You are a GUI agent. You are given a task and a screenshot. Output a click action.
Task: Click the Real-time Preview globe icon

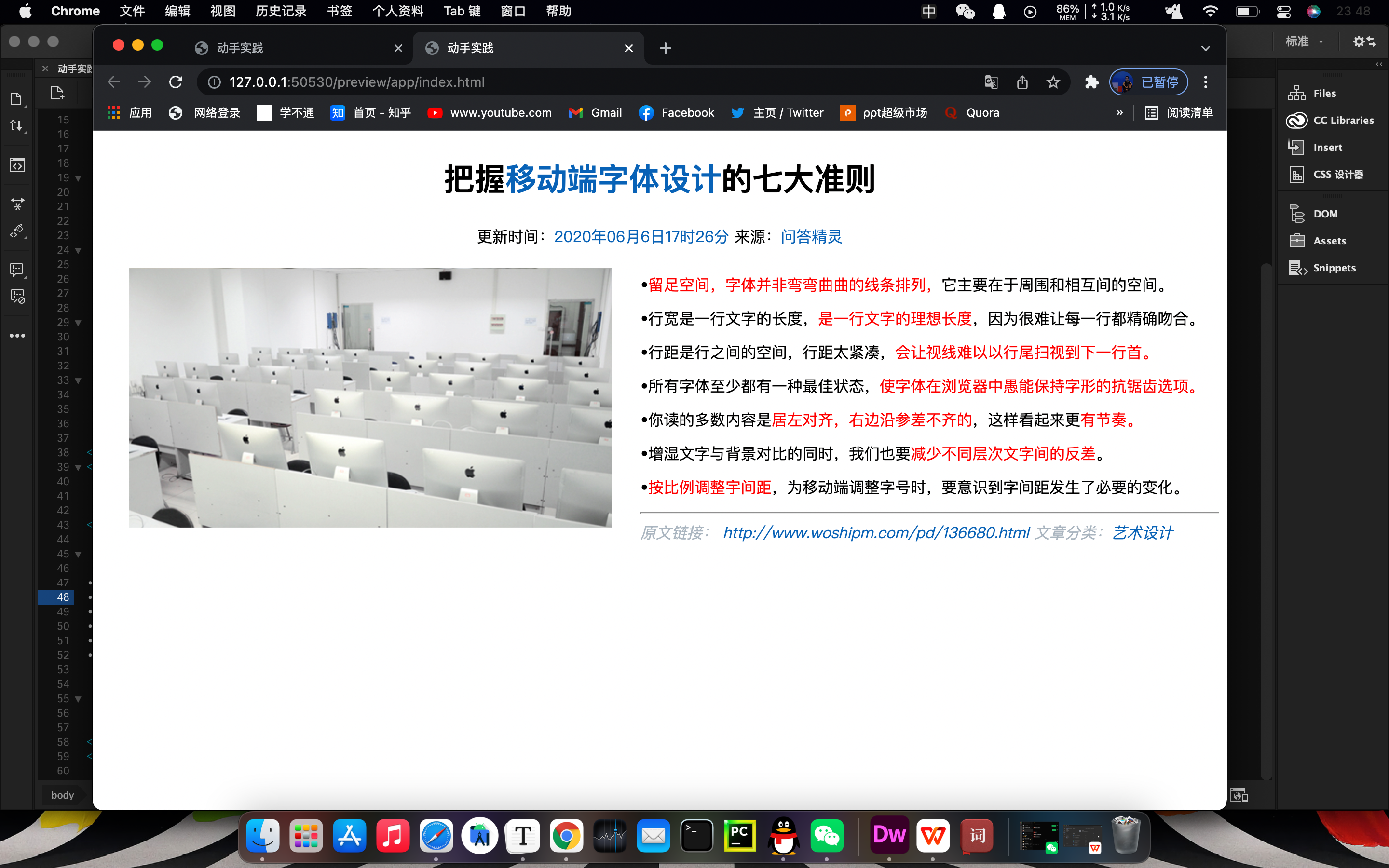pyautogui.click(x=1239, y=796)
